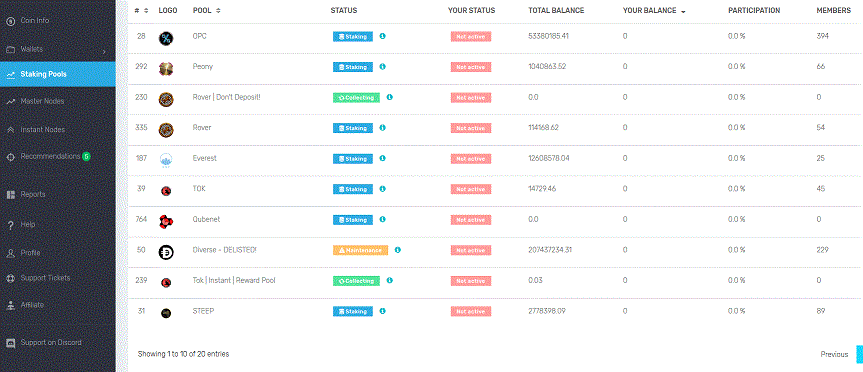Click the Participation column header

pos(753,10)
